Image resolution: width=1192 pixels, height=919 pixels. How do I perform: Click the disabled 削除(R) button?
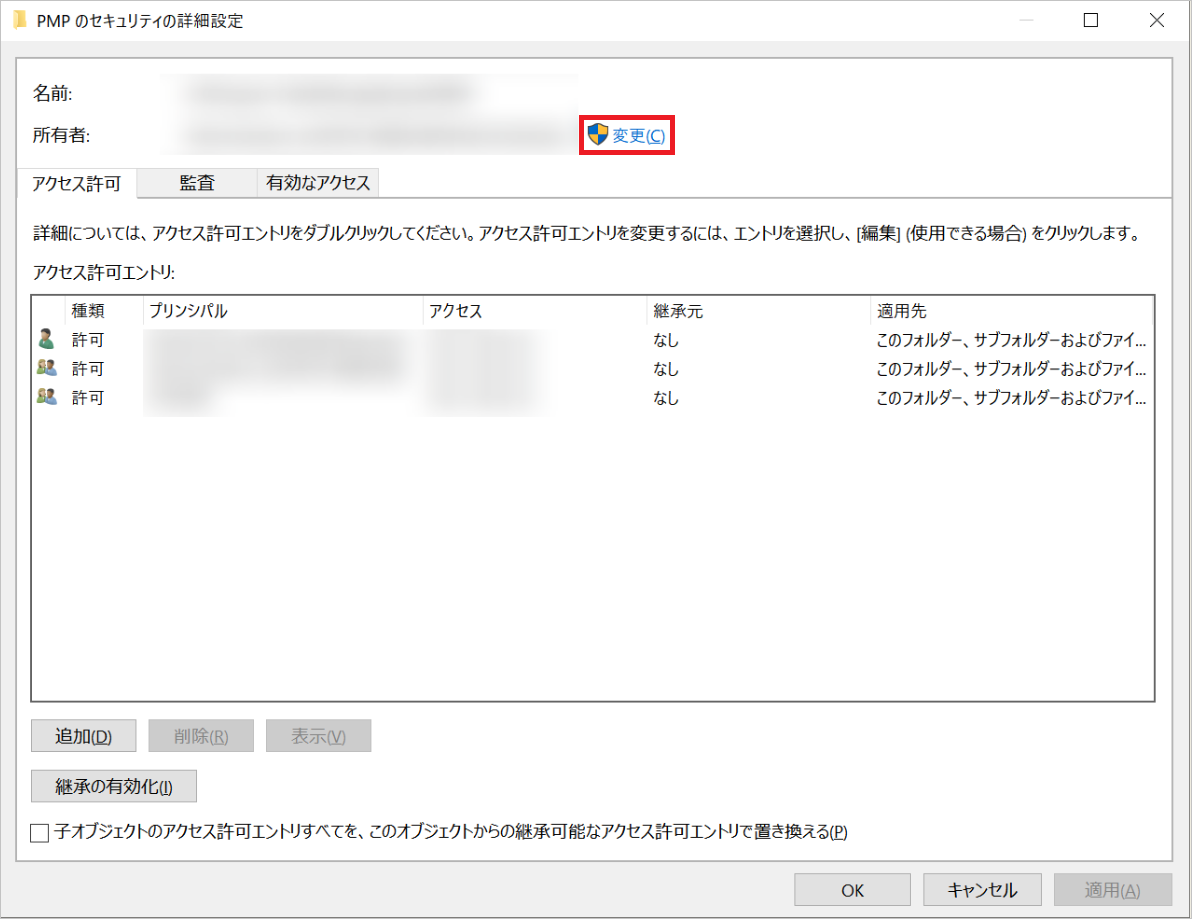(x=201, y=735)
